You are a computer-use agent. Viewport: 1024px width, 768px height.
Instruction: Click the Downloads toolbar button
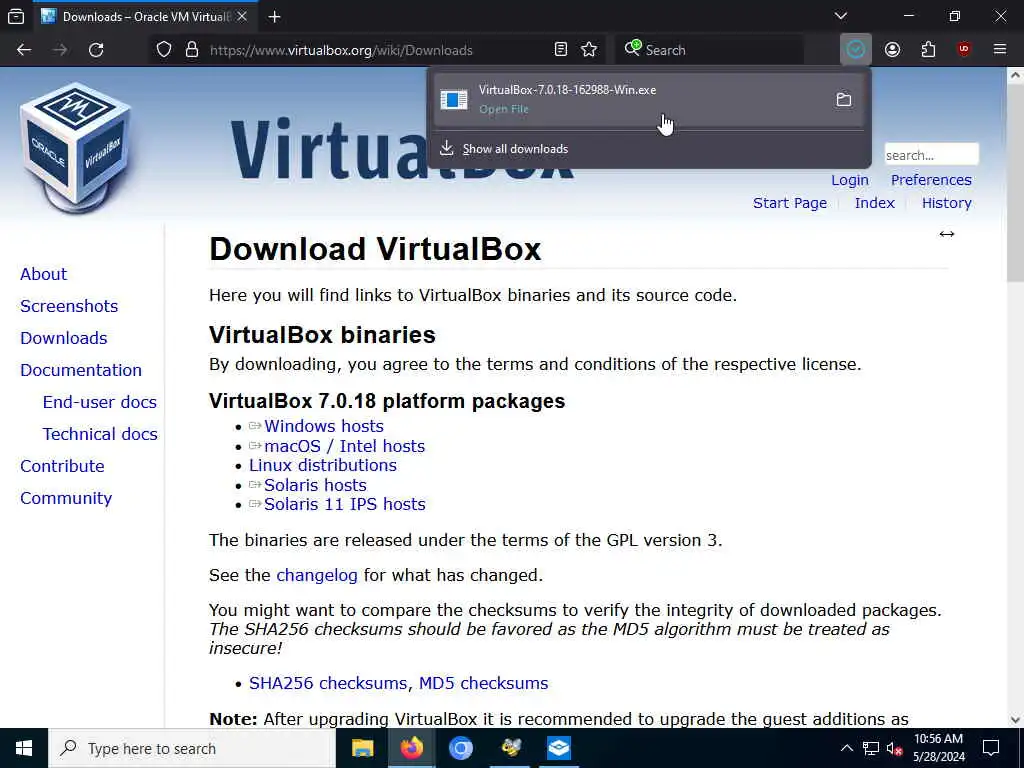coord(856,50)
